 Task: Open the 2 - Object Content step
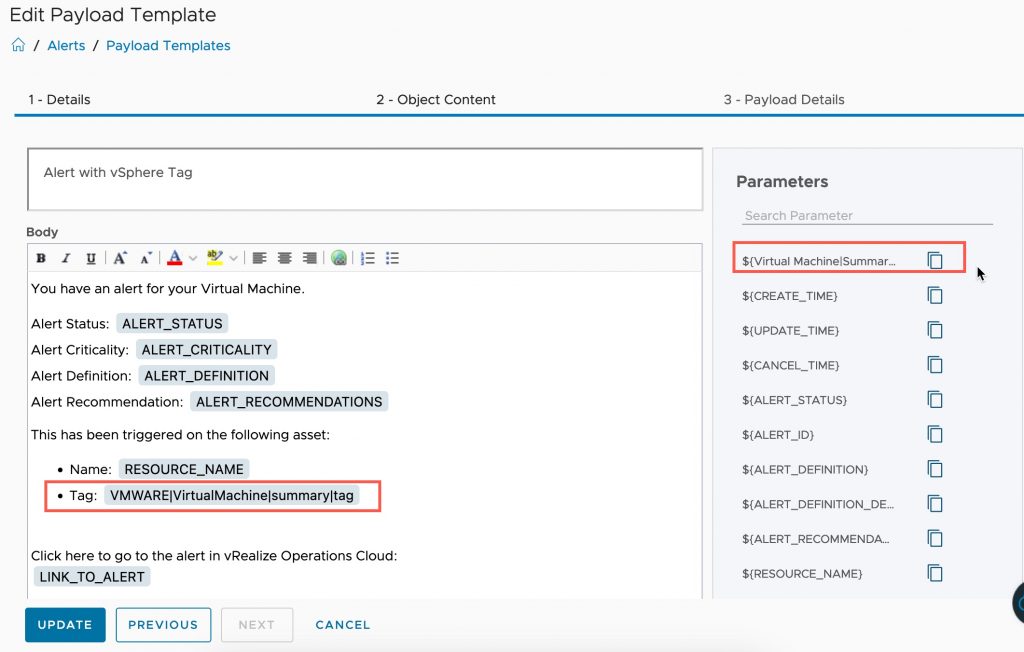tap(436, 99)
